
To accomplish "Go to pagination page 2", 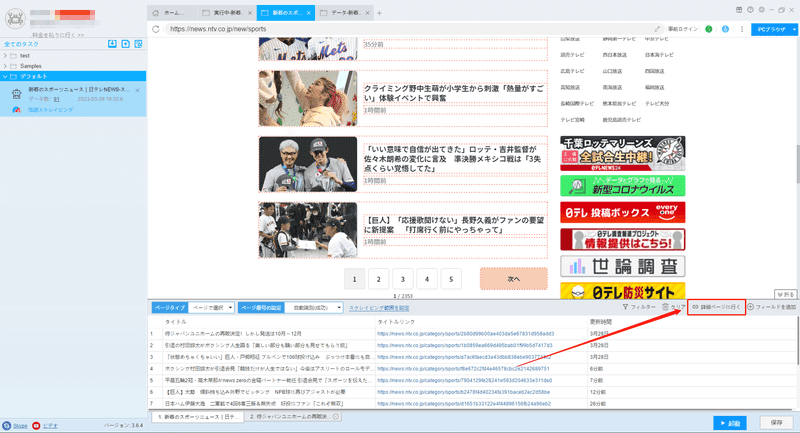I will (379, 279).
